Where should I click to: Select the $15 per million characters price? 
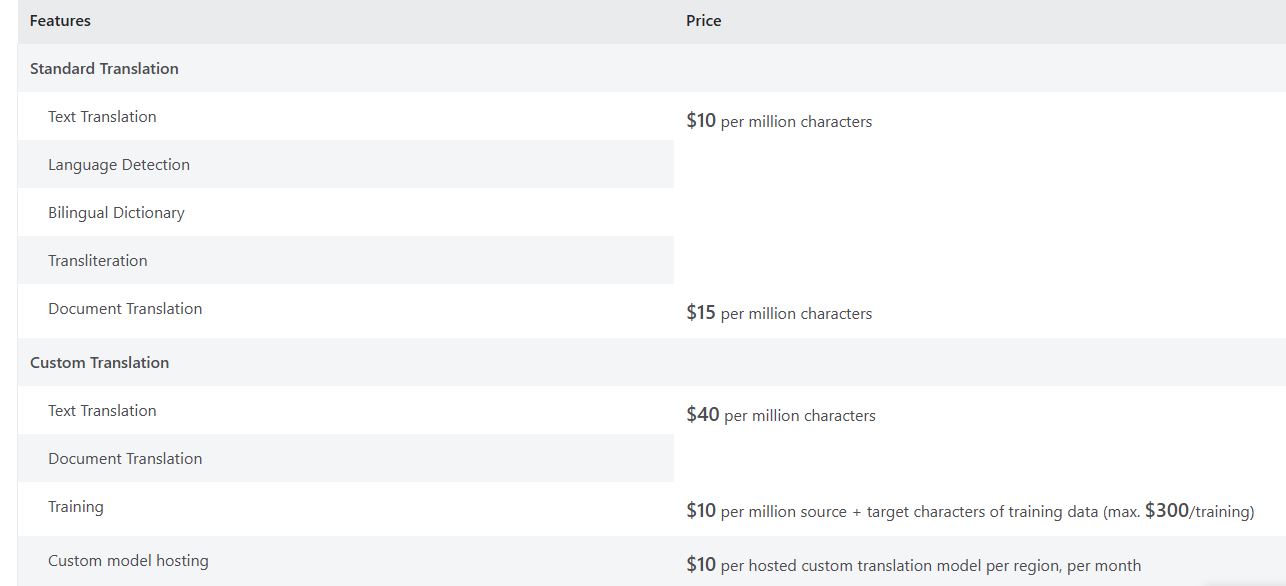[x=779, y=313]
